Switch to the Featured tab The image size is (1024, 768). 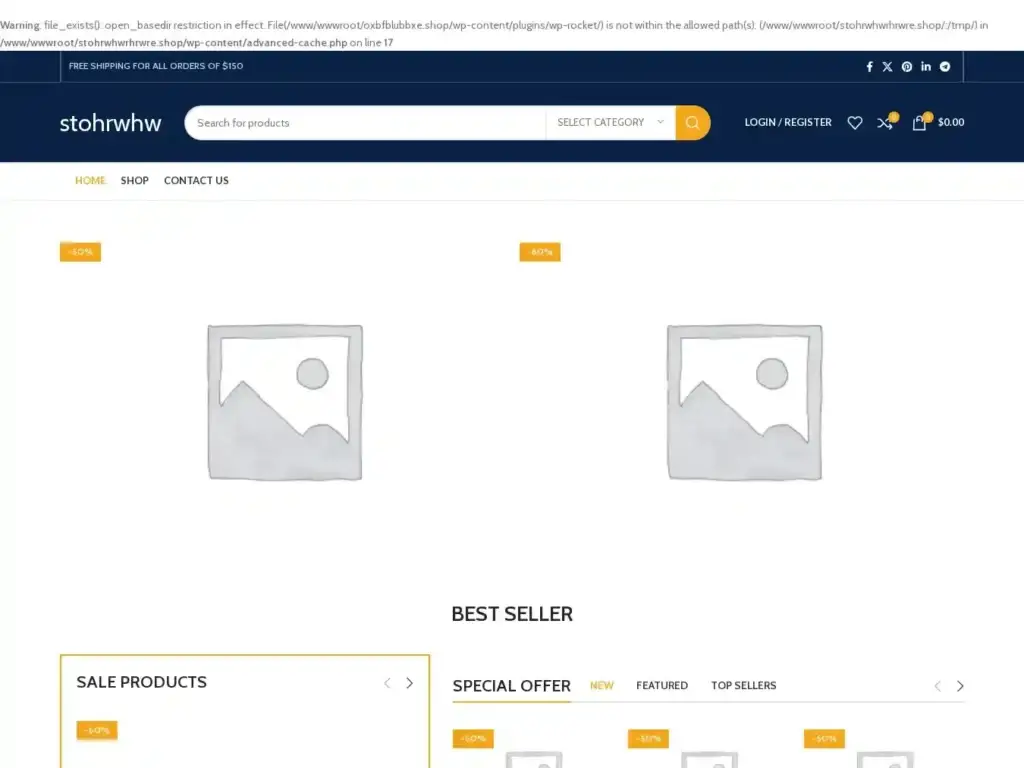coord(662,686)
